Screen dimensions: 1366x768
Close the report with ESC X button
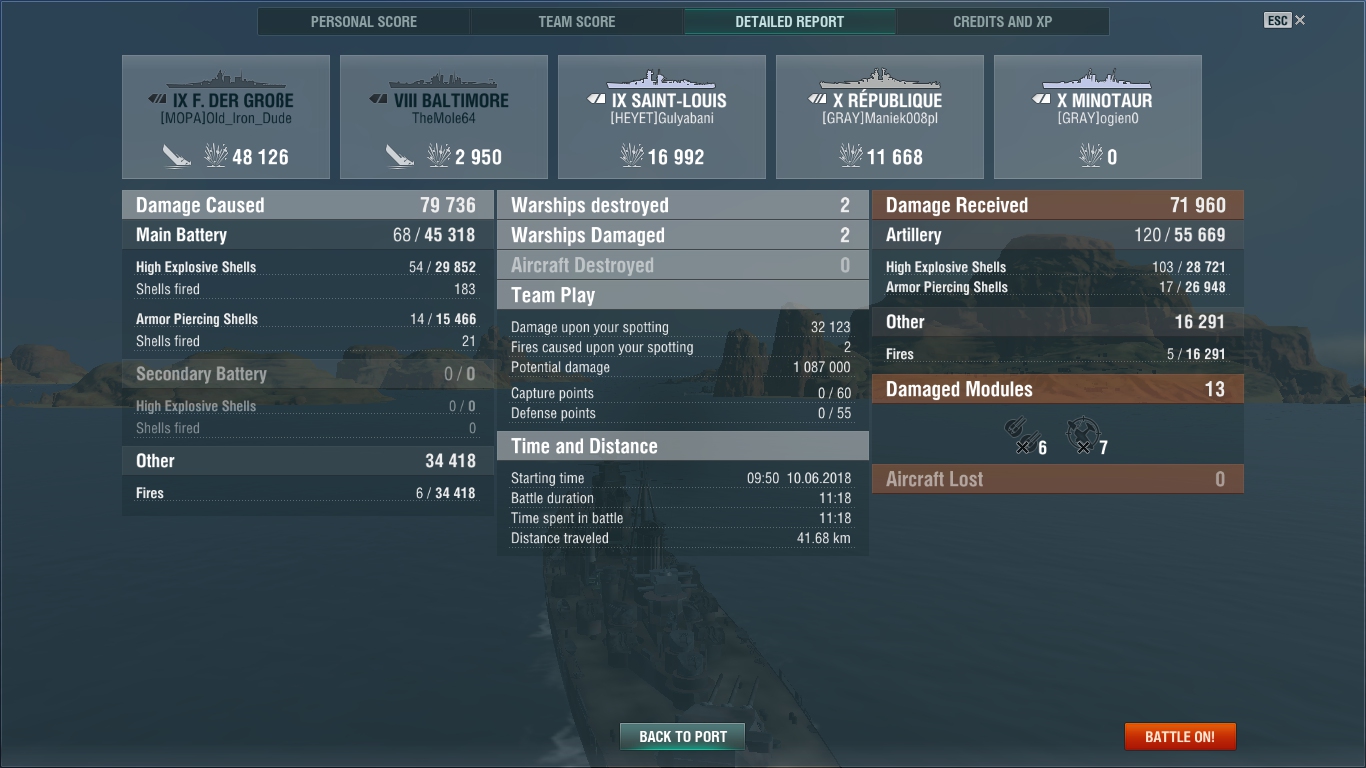pos(1285,20)
